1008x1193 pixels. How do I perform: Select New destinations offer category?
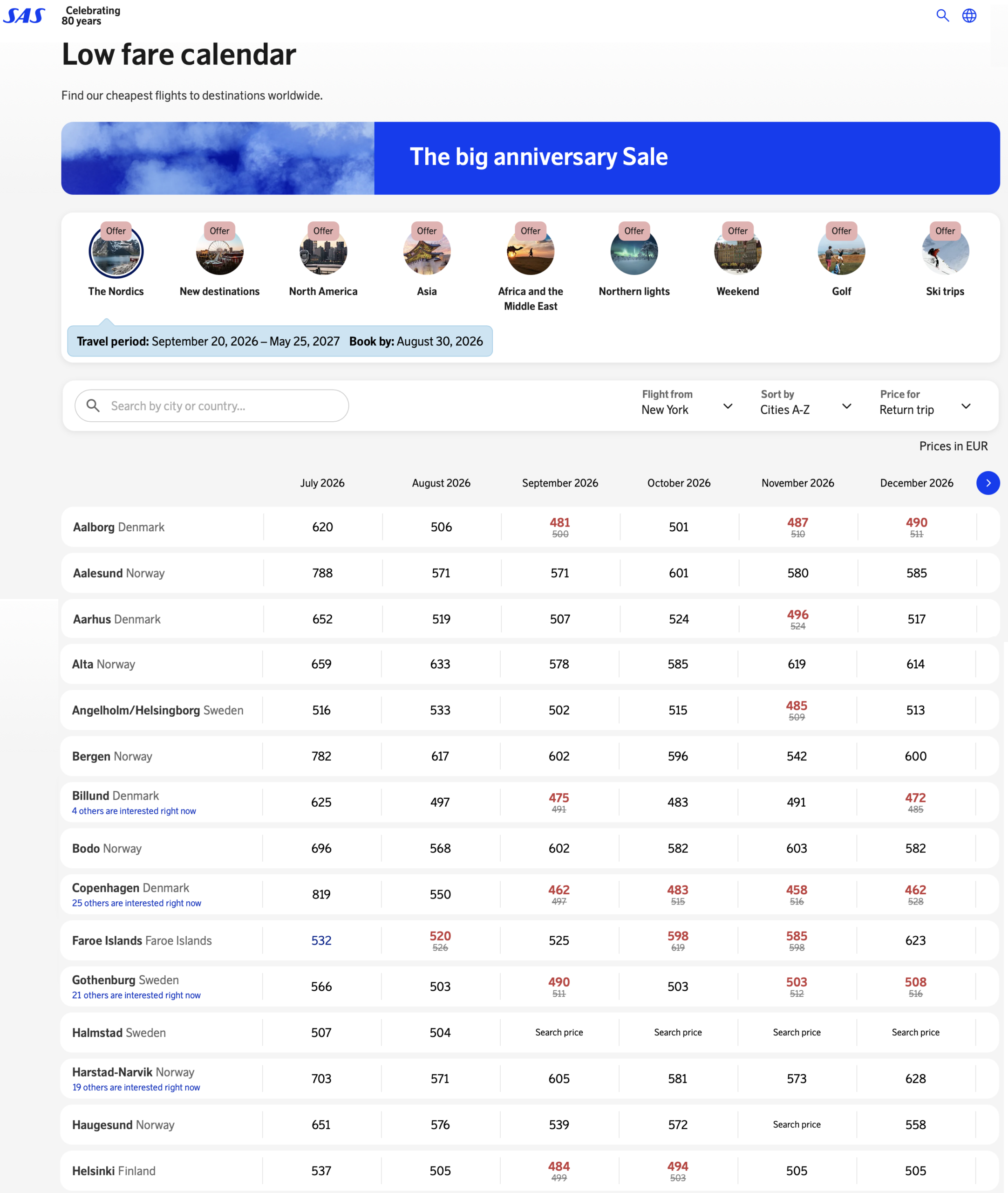219,260
